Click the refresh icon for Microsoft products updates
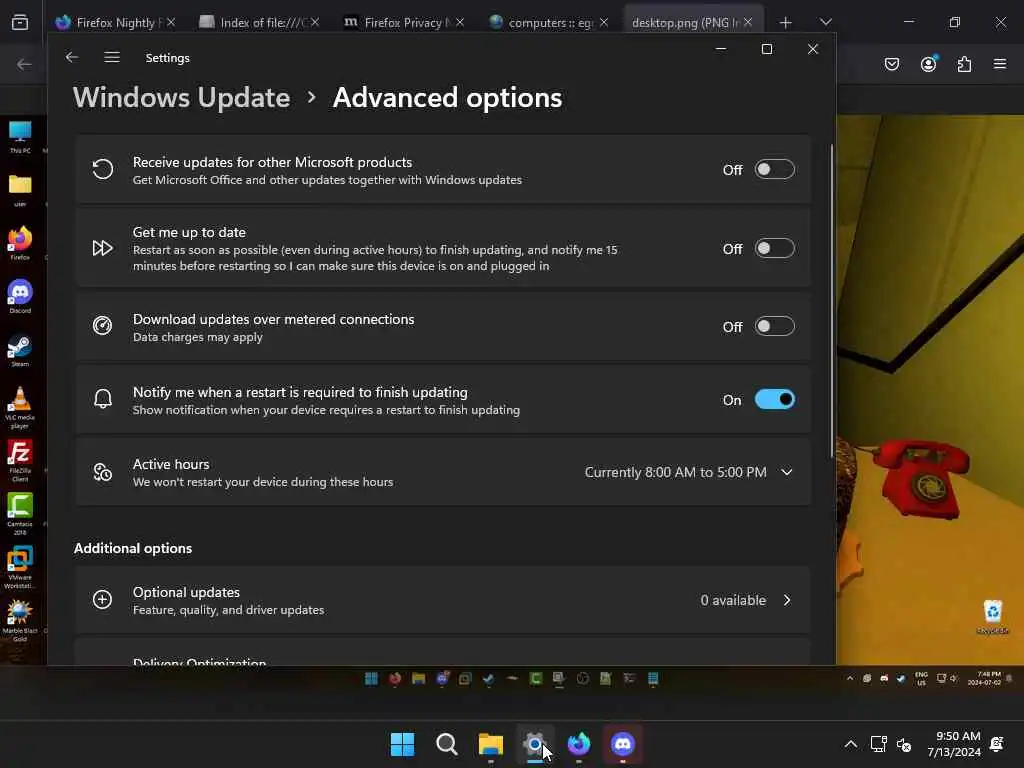The width and height of the screenshot is (1024, 768). pos(103,169)
